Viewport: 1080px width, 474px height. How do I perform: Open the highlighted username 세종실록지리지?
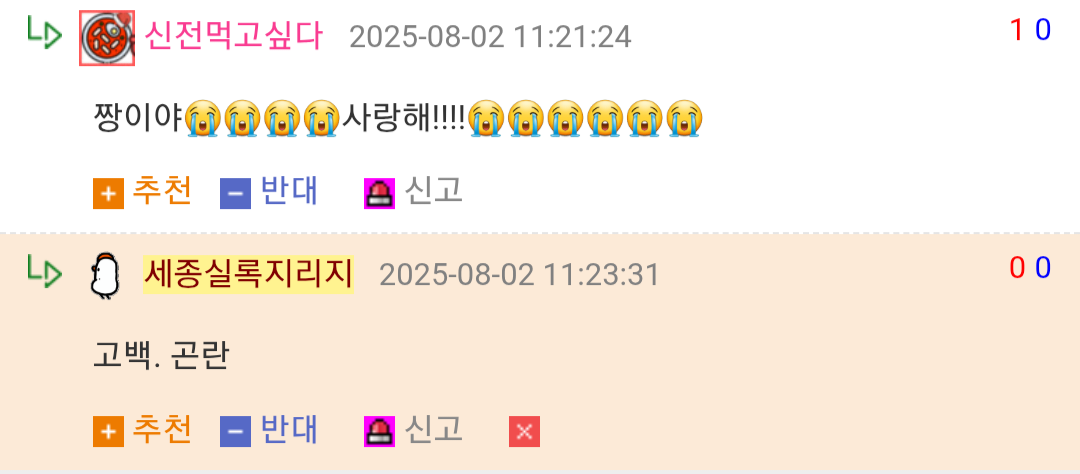pyautogui.click(x=248, y=274)
